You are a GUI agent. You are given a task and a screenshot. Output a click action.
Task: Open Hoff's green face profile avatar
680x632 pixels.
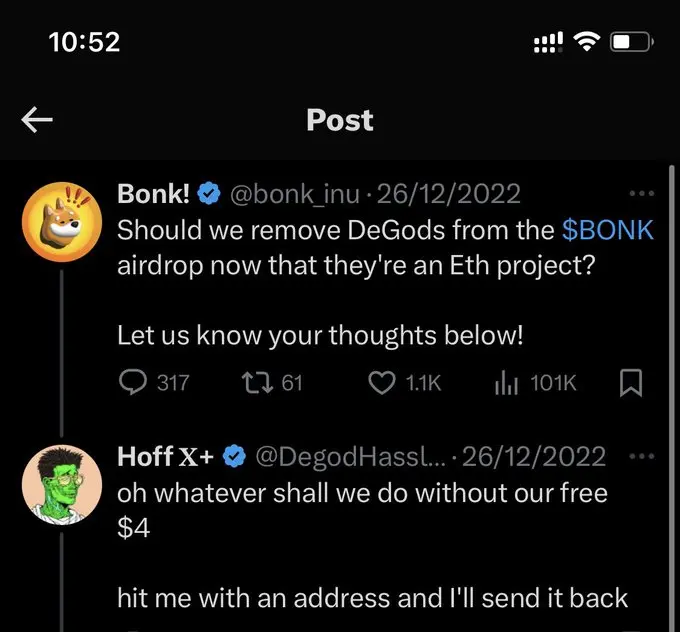[x=62, y=485]
